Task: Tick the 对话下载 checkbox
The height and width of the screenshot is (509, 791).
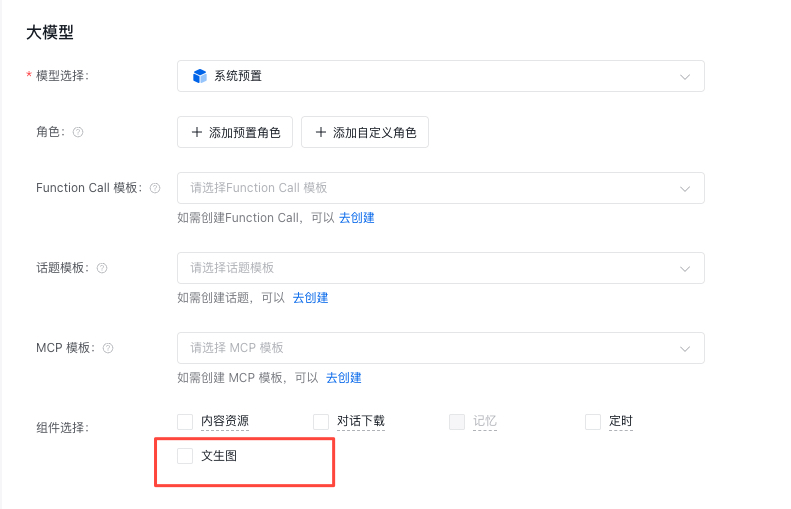Action: [x=321, y=422]
